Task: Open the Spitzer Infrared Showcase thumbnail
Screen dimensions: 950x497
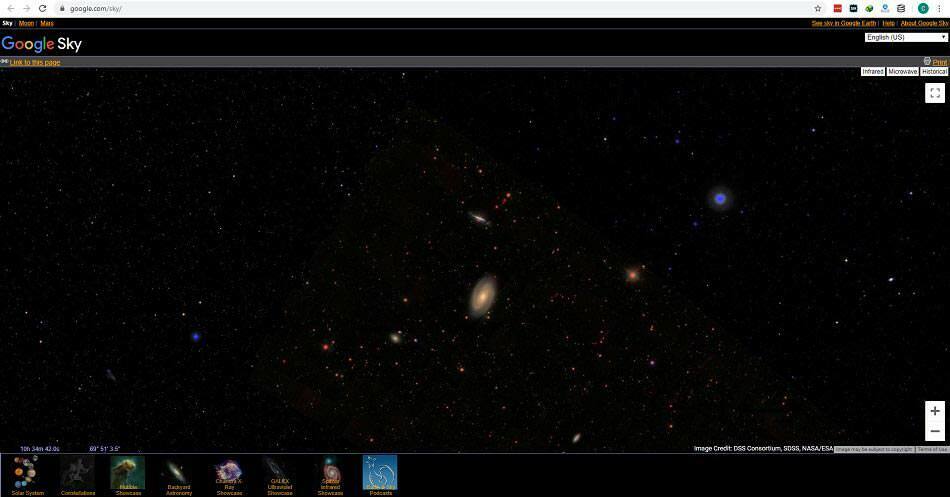Action: click(x=330, y=476)
